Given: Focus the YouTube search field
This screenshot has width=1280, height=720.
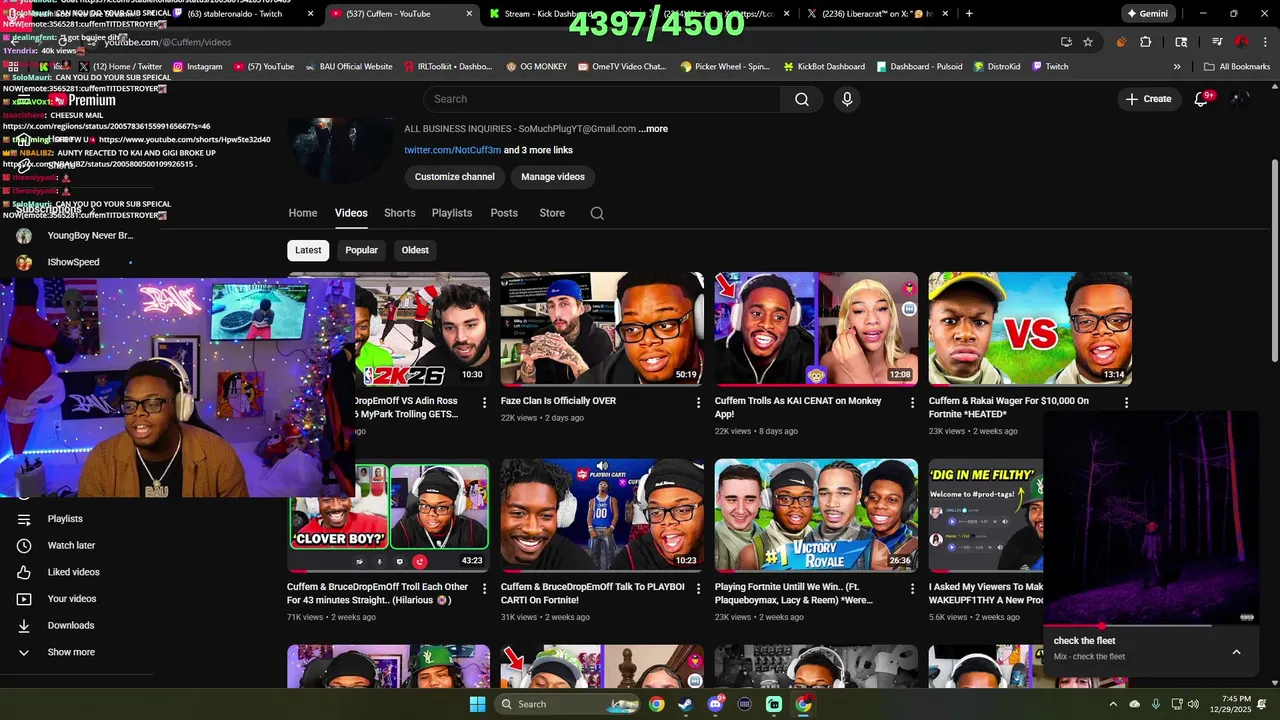Looking at the screenshot, I should (602, 99).
